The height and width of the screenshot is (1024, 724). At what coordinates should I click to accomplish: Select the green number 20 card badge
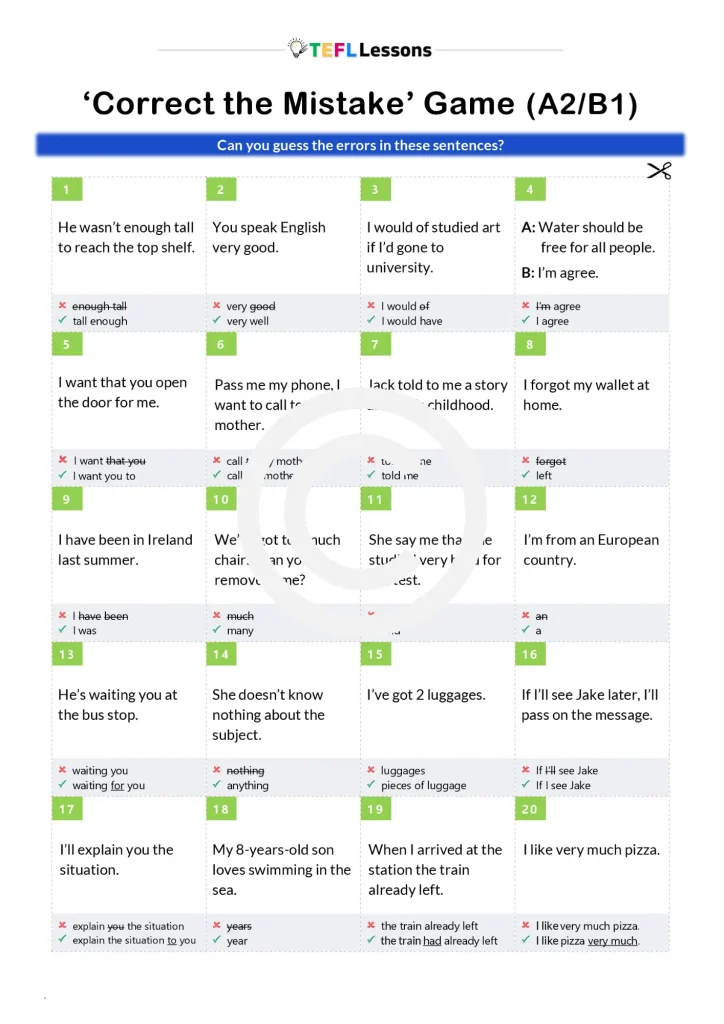[x=530, y=810]
